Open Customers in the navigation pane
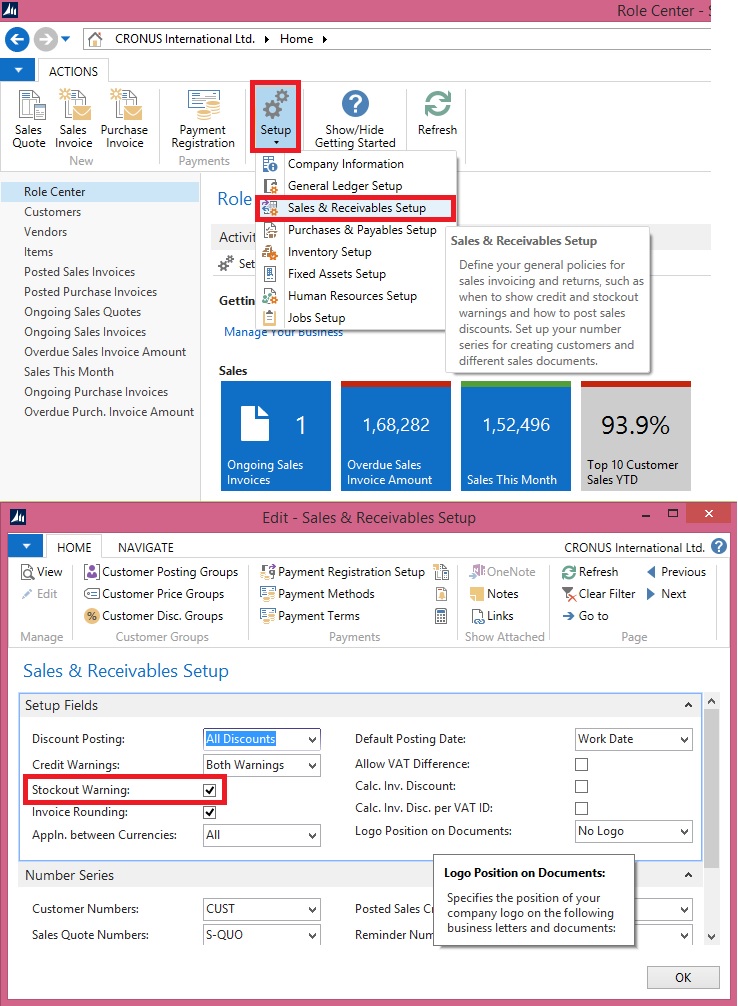This screenshot has width=738, height=1006. click(x=53, y=212)
